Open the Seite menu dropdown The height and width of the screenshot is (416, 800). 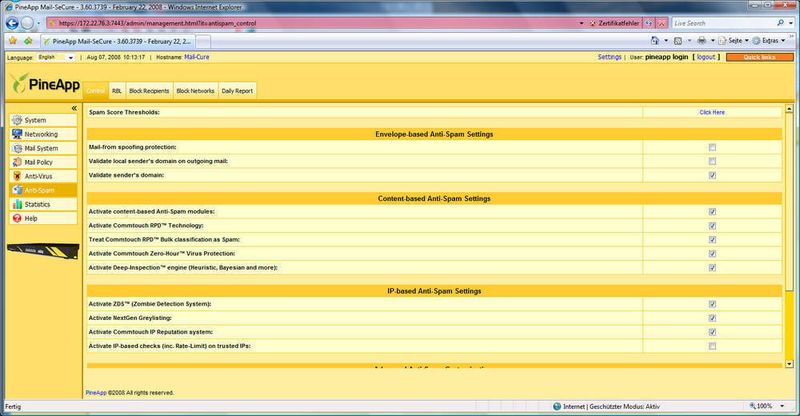(x=734, y=40)
